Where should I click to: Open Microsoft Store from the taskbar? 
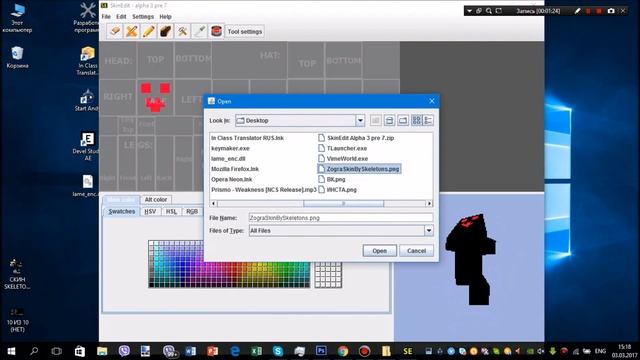click(x=80, y=351)
